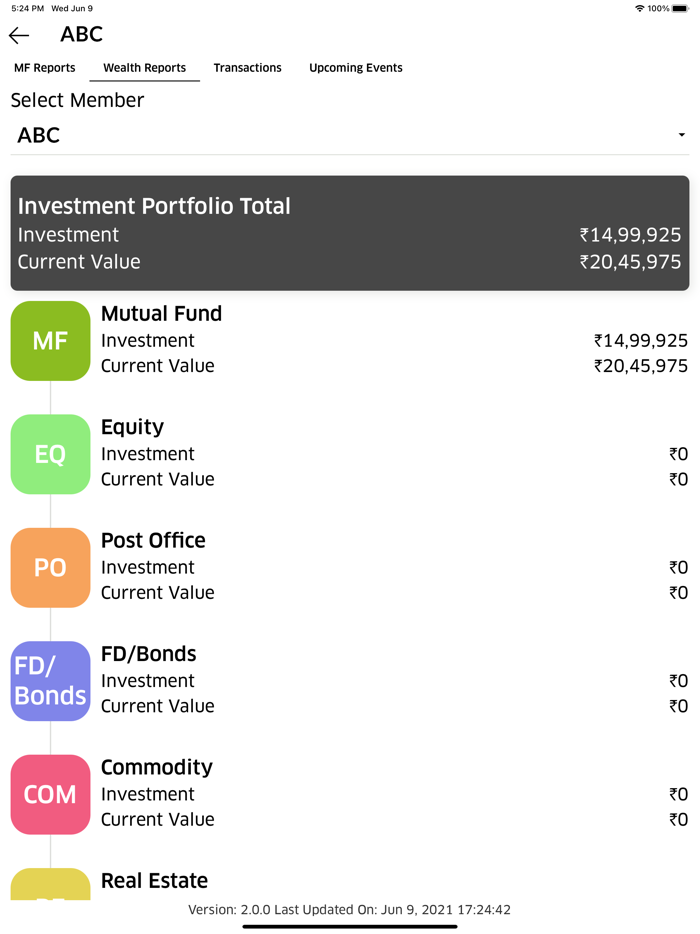Go to the Upcoming Events tab
The width and height of the screenshot is (700, 934).
tap(356, 68)
